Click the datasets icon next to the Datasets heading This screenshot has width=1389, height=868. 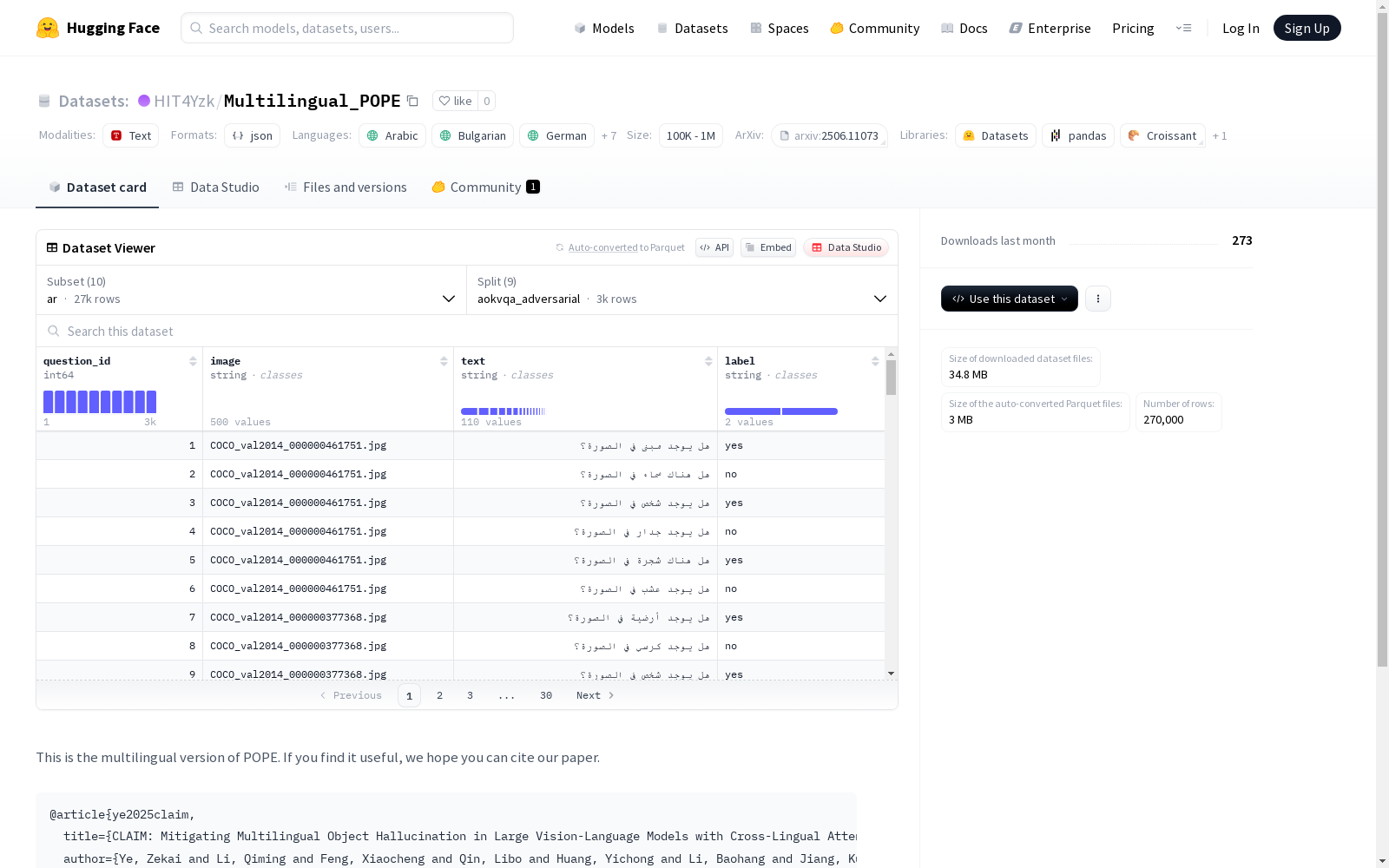(x=44, y=101)
